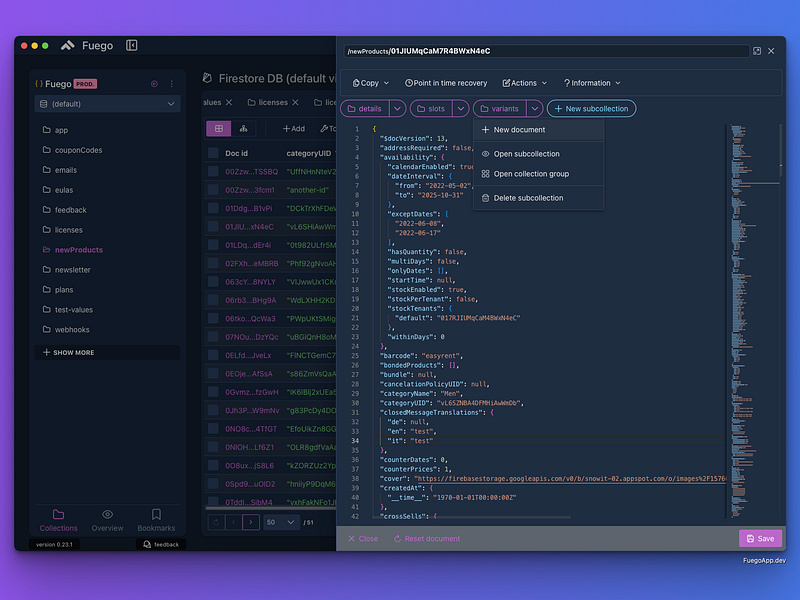Open the firebasestorage cover URL link

[570, 479]
